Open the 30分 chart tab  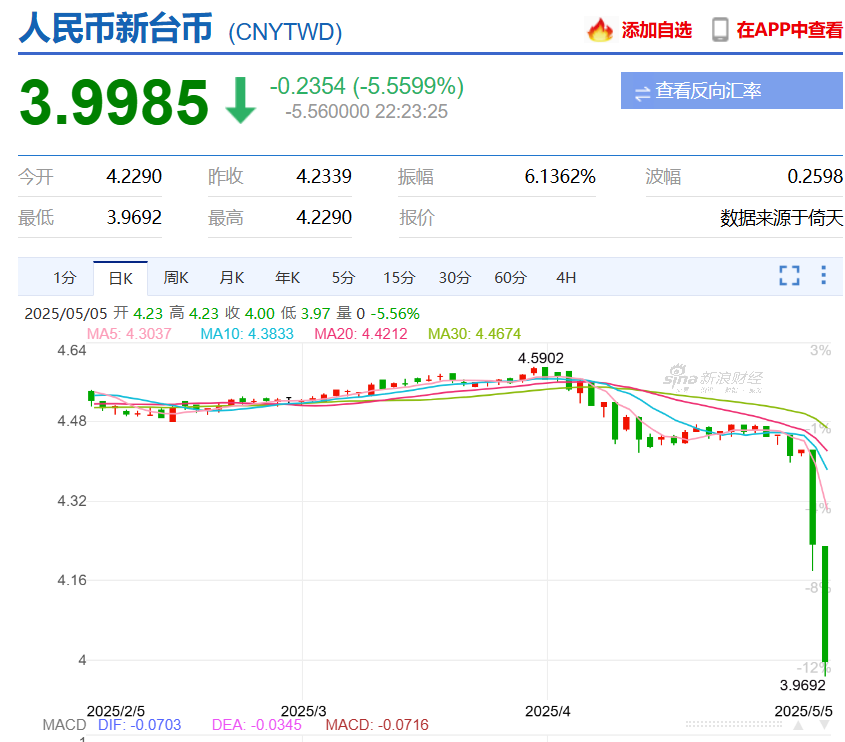[455, 278]
